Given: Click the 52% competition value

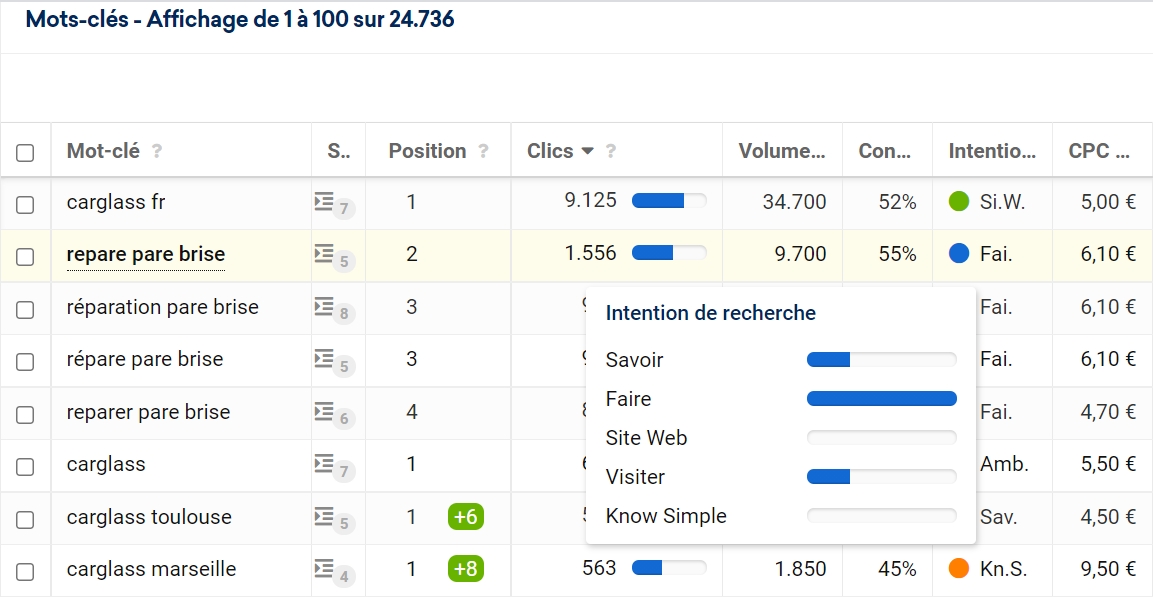Looking at the screenshot, I should click(897, 201).
